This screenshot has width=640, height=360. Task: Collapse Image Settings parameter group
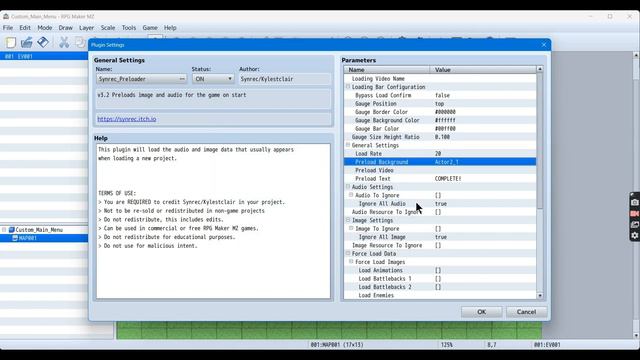point(348,220)
